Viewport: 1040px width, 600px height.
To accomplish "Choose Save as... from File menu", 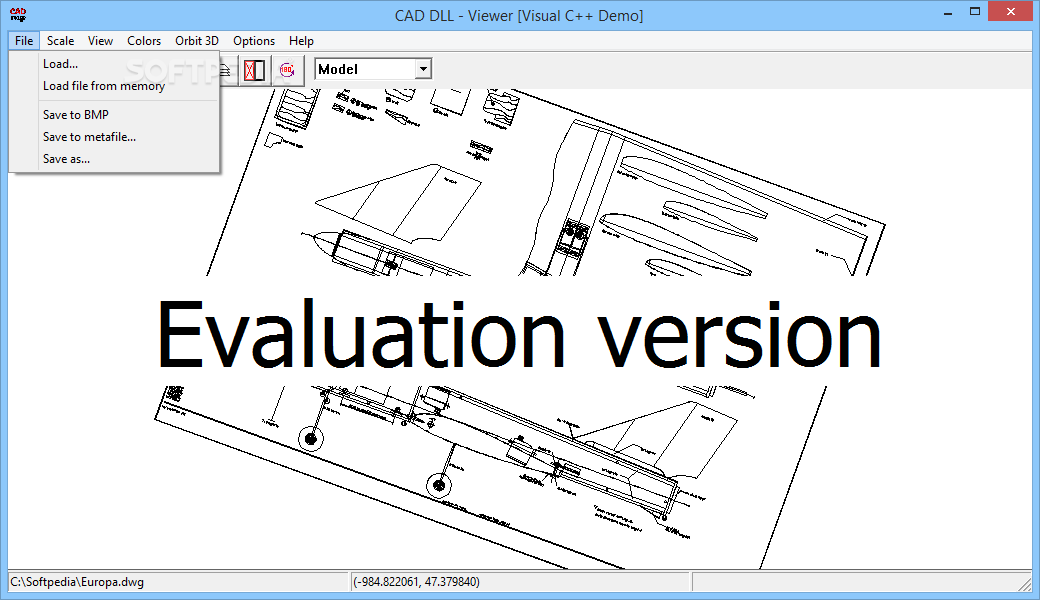I will [x=114, y=159].
